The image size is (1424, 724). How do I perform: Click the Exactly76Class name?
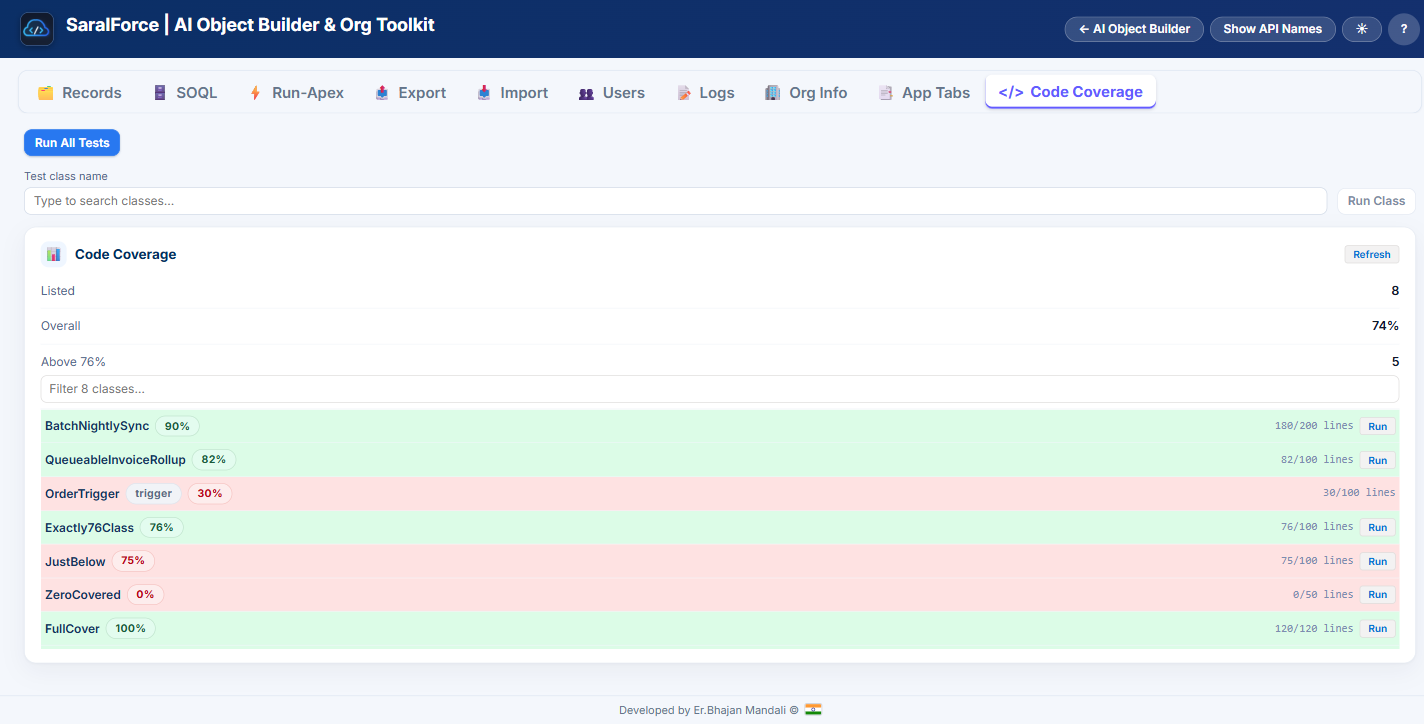(x=89, y=527)
